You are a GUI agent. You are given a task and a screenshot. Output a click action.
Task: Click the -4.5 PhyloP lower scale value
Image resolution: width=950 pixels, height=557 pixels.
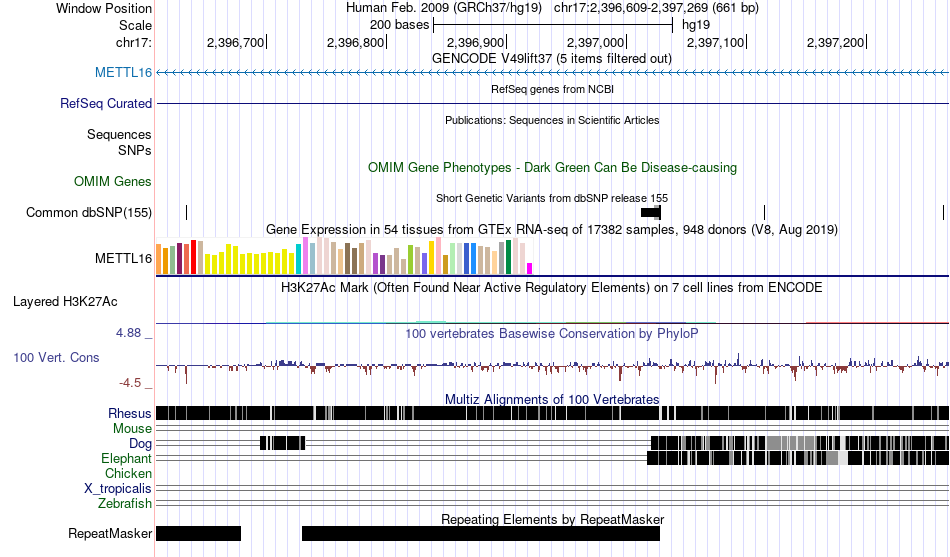coord(130,383)
